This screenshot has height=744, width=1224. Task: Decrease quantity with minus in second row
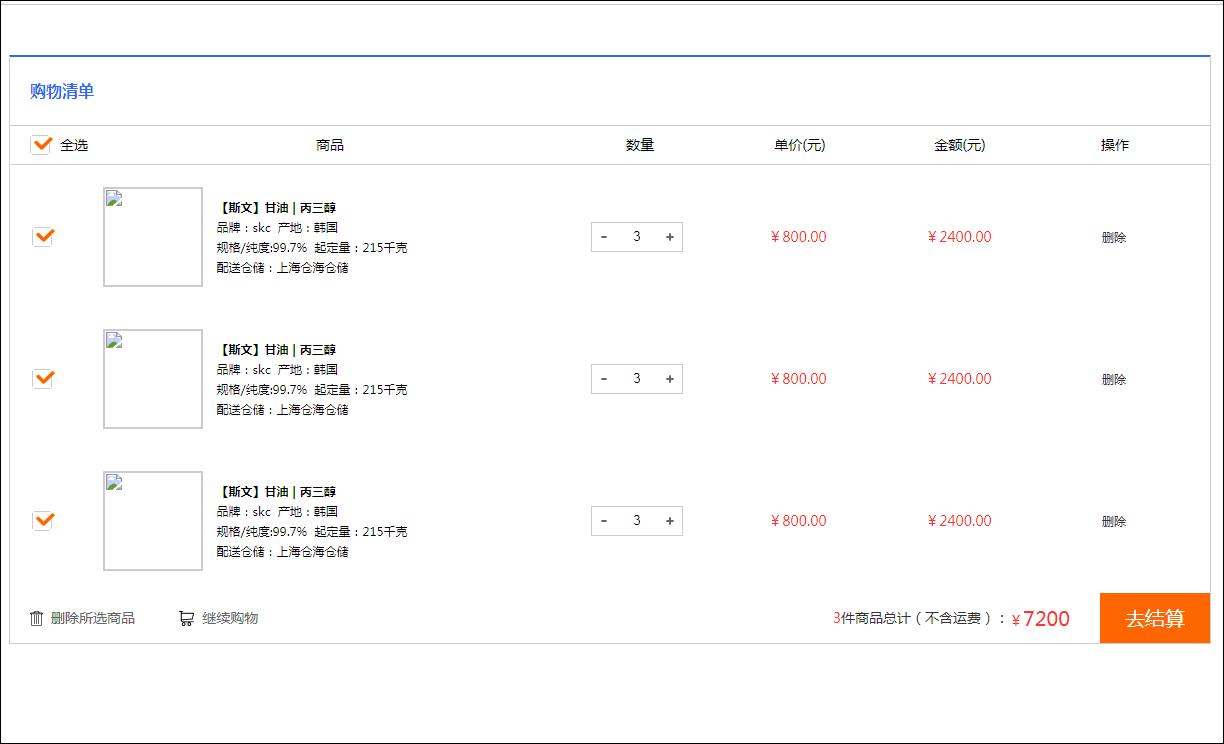click(x=604, y=379)
